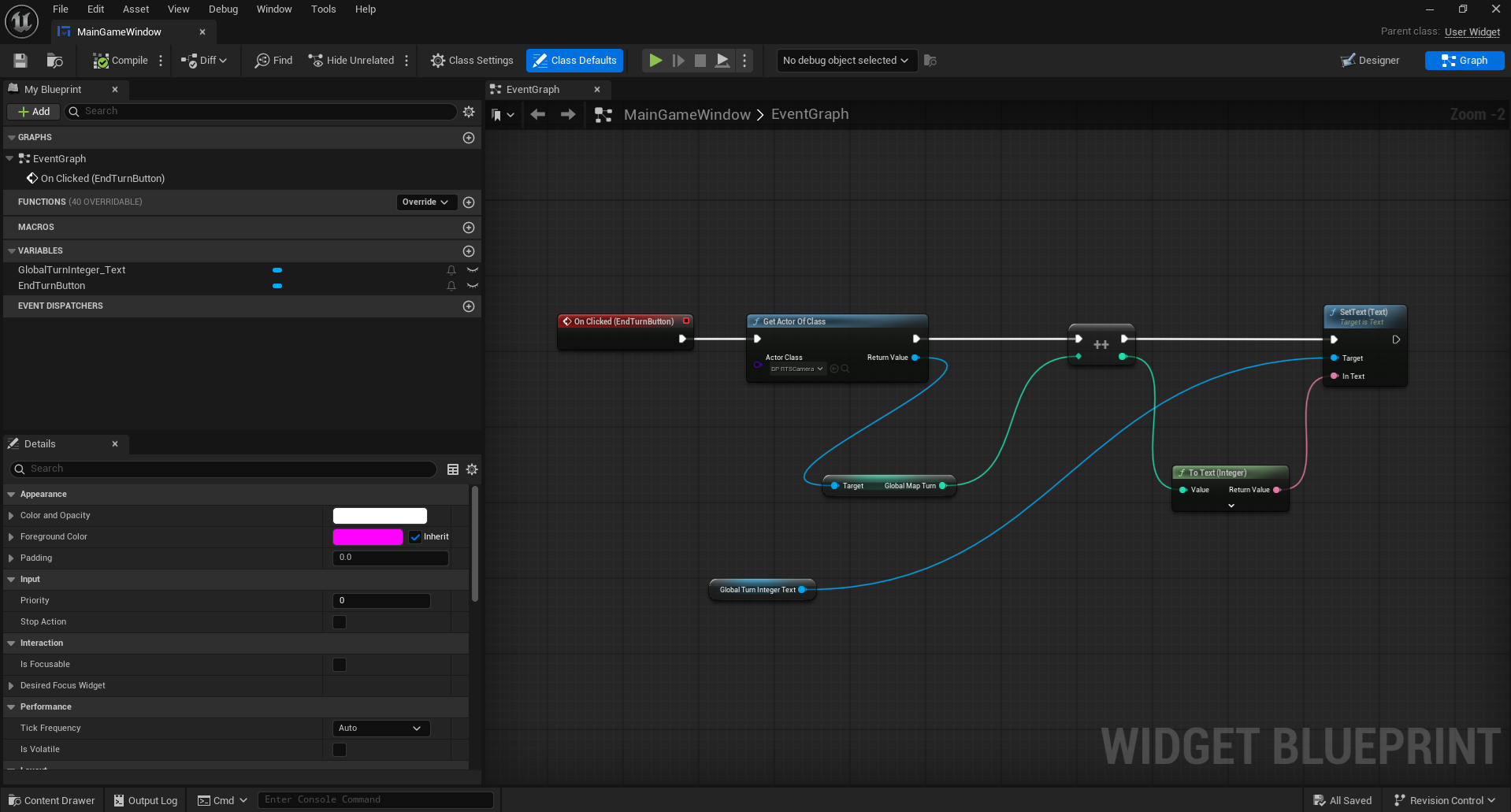
Task: Expand Color and Opacity property
Action: click(x=11, y=516)
